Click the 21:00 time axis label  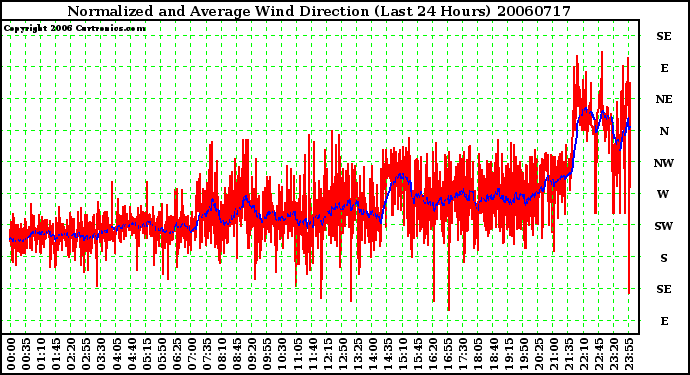(554, 354)
